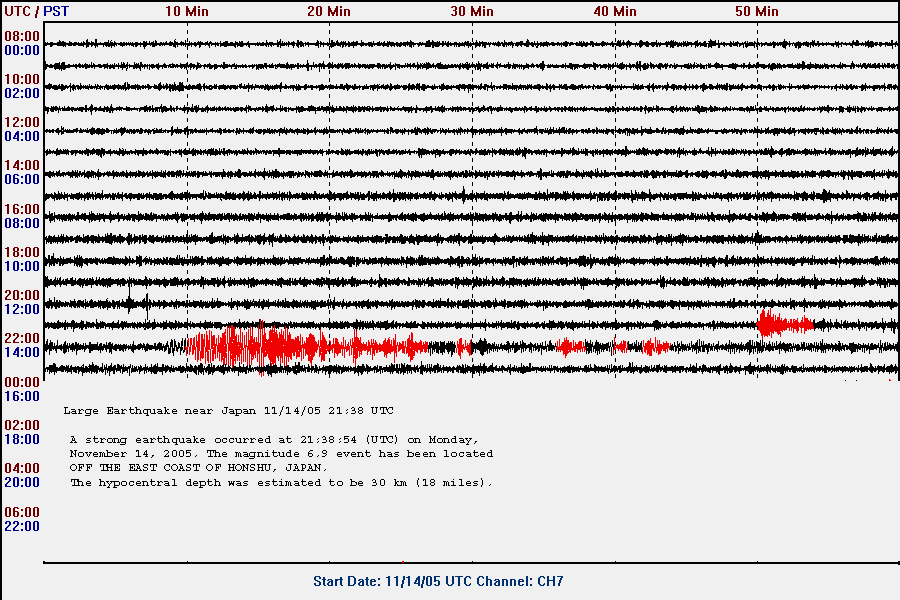Click the red UTC 22:00 row label
This screenshot has height=600, width=900.
[x=21, y=339]
